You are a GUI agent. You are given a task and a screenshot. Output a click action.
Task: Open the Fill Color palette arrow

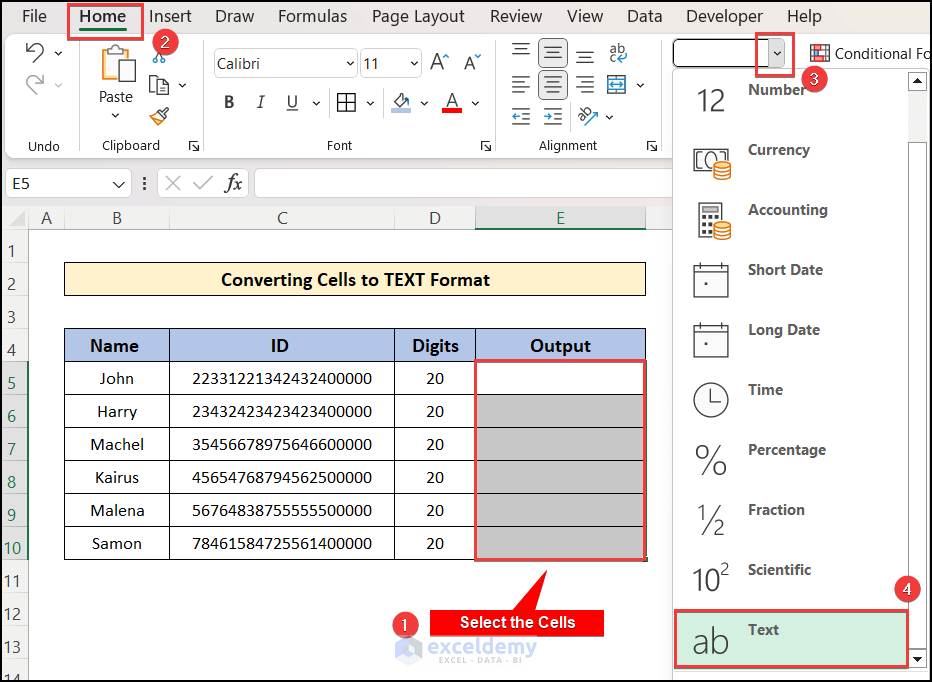(424, 103)
